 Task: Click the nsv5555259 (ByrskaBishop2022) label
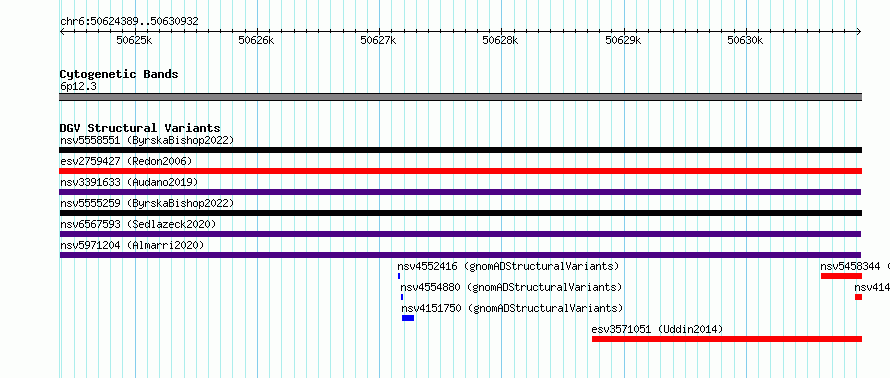(147, 203)
